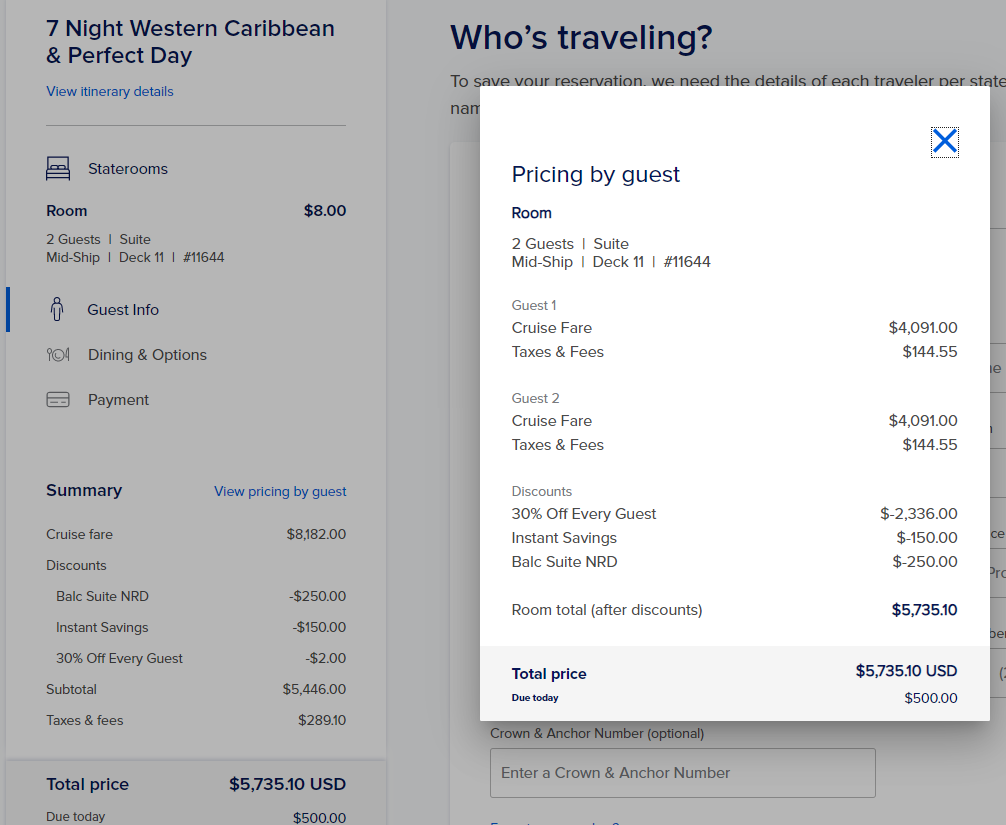
Task: Click the sidebar Total price amount
Action: (x=287, y=784)
